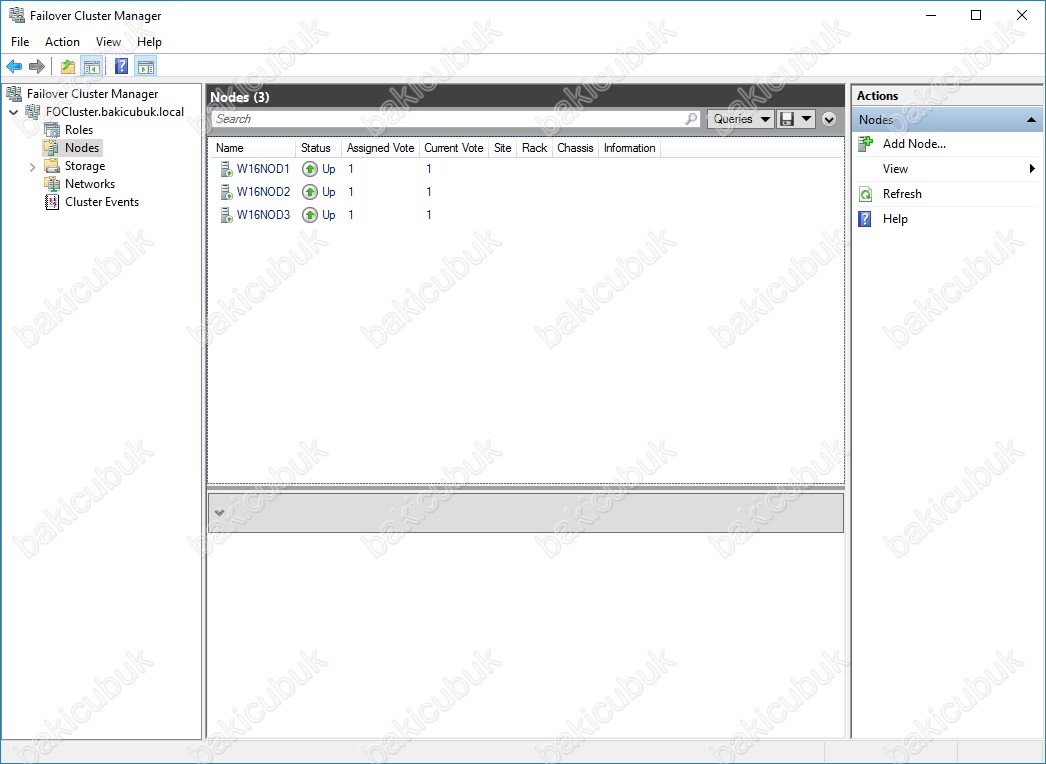Click the round expand chevron next to Queries

coord(829,119)
